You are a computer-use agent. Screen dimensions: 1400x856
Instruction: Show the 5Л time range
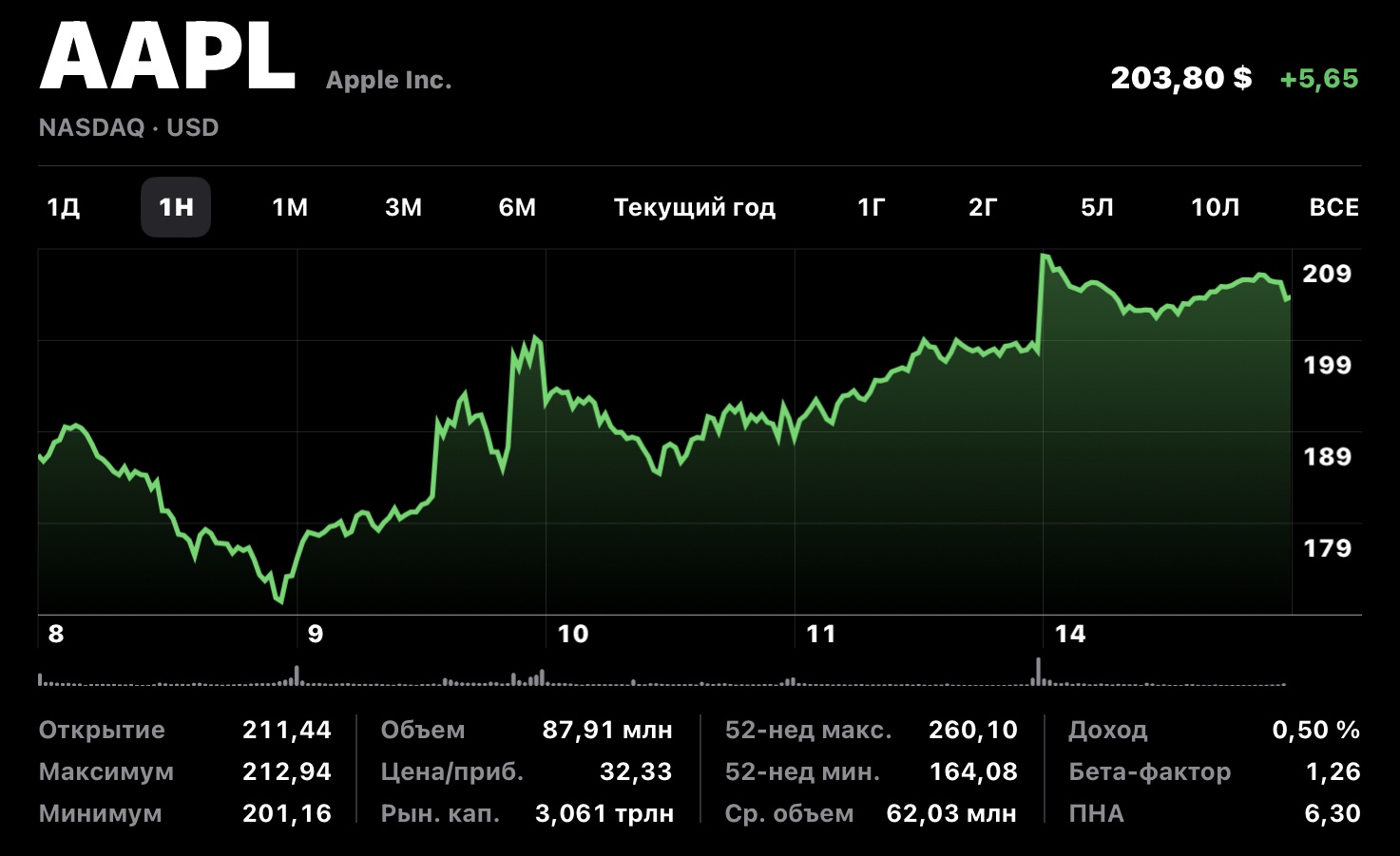click(x=1097, y=207)
